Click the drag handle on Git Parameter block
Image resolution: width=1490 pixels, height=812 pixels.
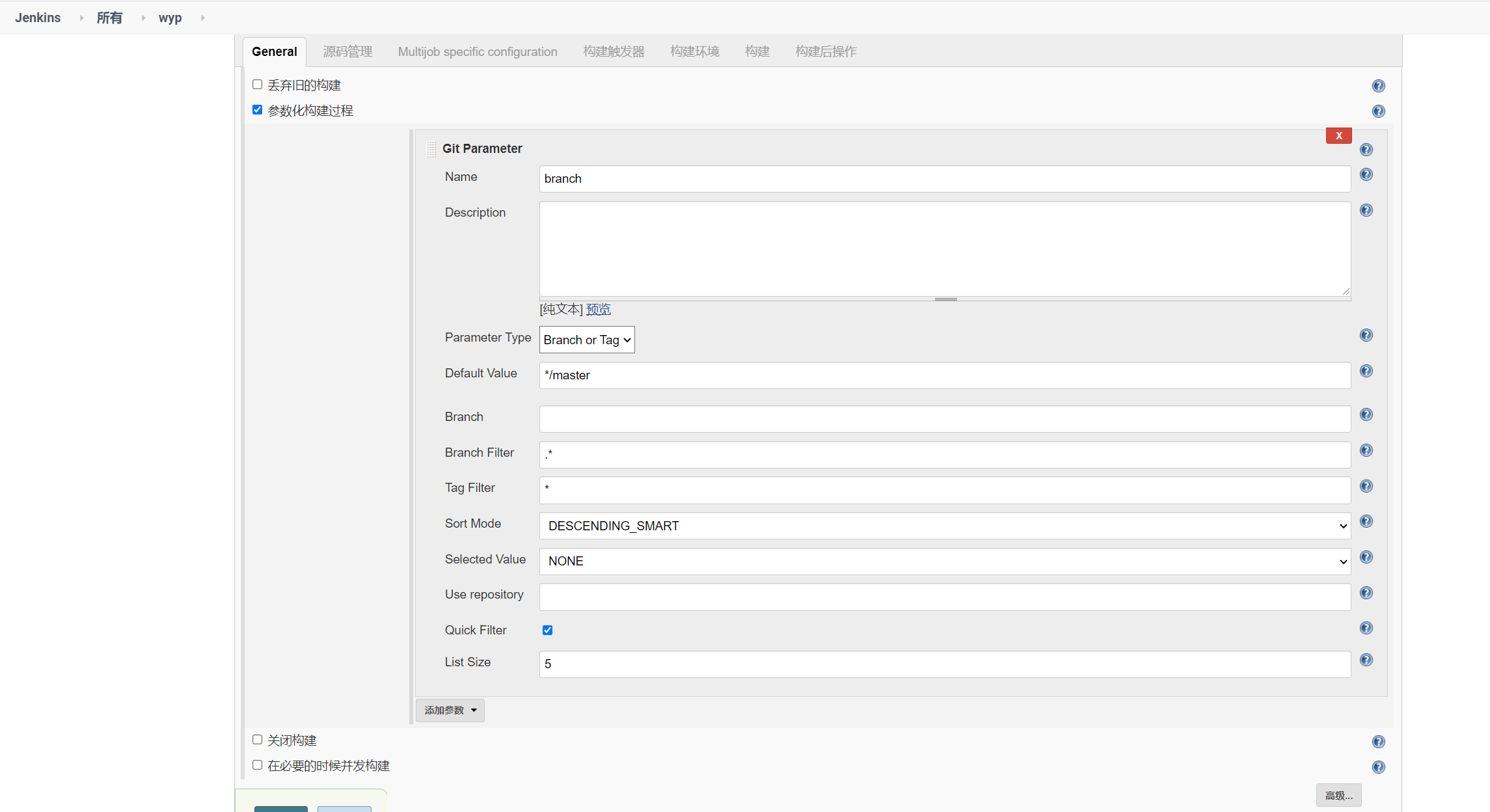pyautogui.click(x=430, y=148)
